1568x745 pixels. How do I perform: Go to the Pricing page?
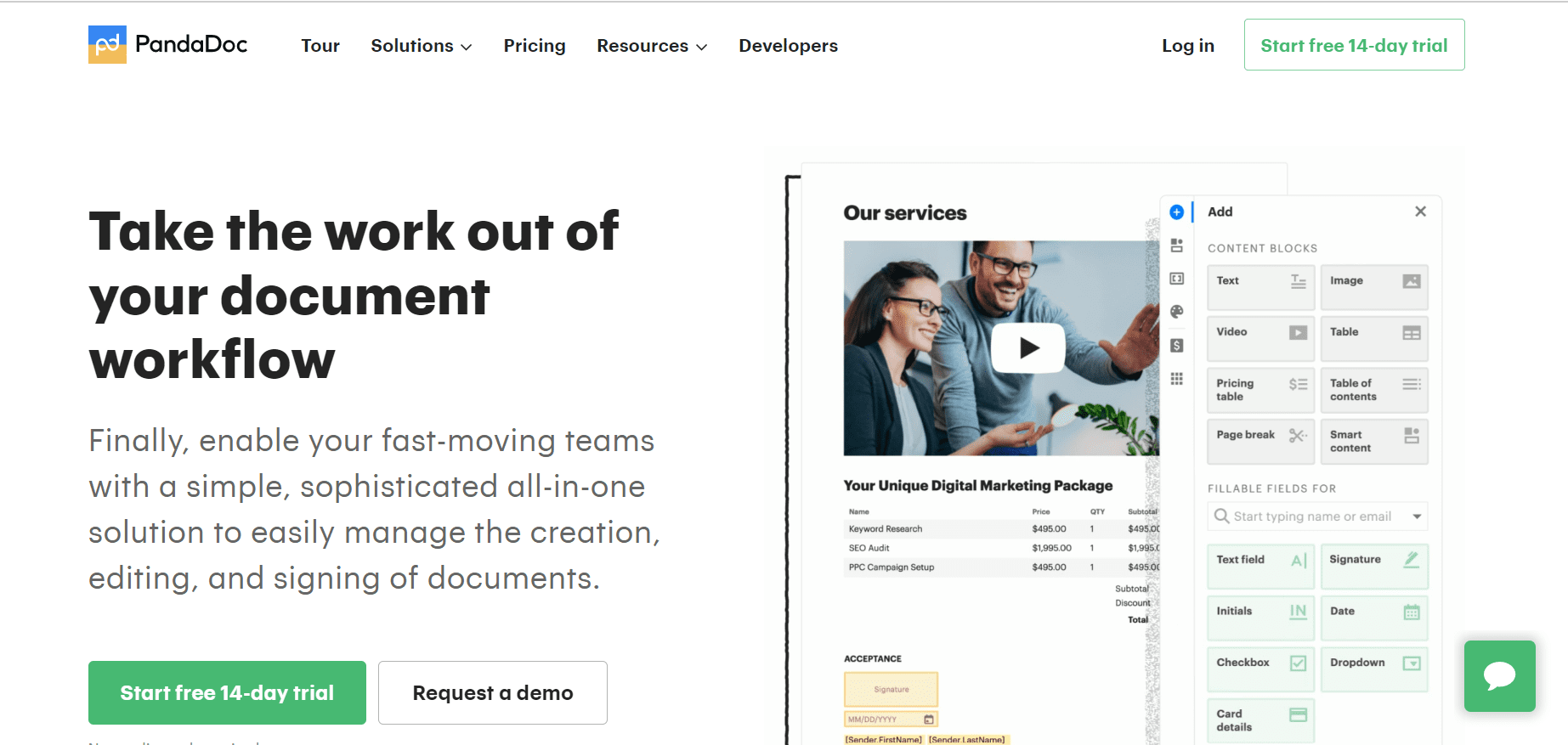[535, 46]
